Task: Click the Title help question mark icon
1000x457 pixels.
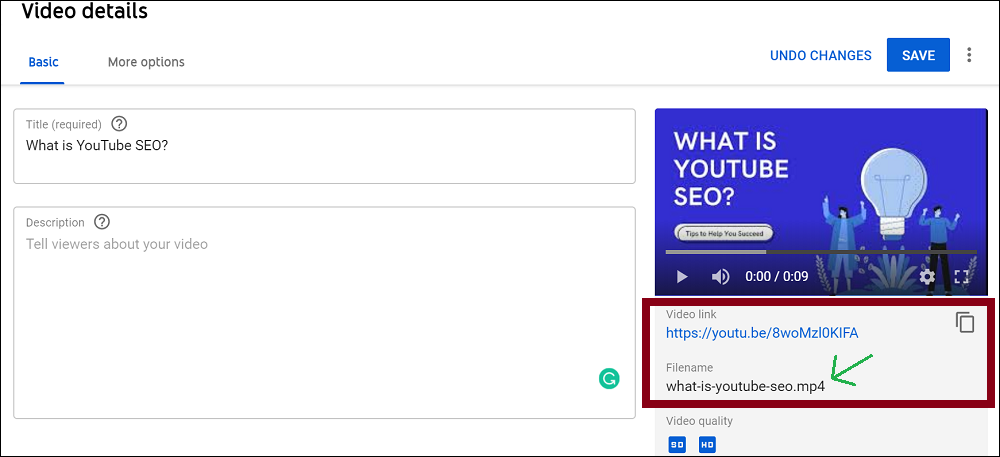Action: 119,124
